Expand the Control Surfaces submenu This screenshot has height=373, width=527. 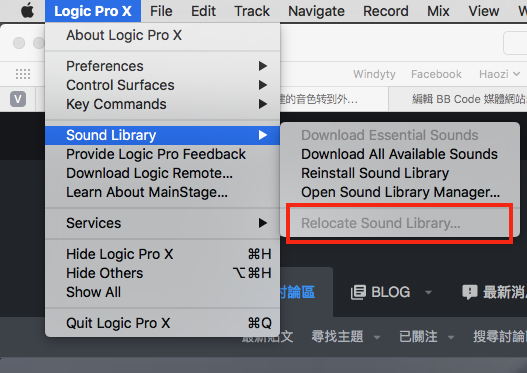(x=162, y=85)
